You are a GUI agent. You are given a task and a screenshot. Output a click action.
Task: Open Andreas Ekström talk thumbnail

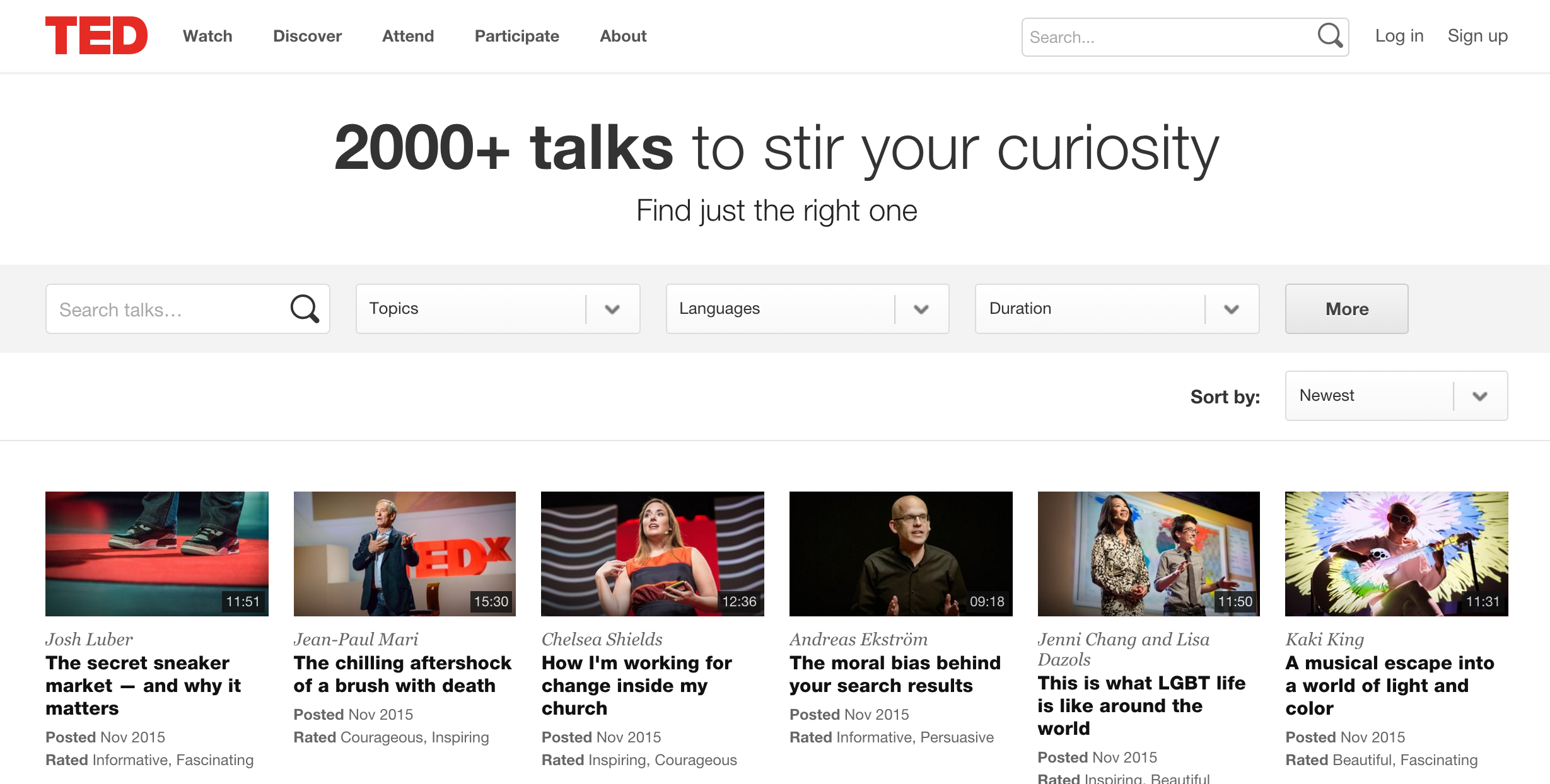tap(901, 554)
